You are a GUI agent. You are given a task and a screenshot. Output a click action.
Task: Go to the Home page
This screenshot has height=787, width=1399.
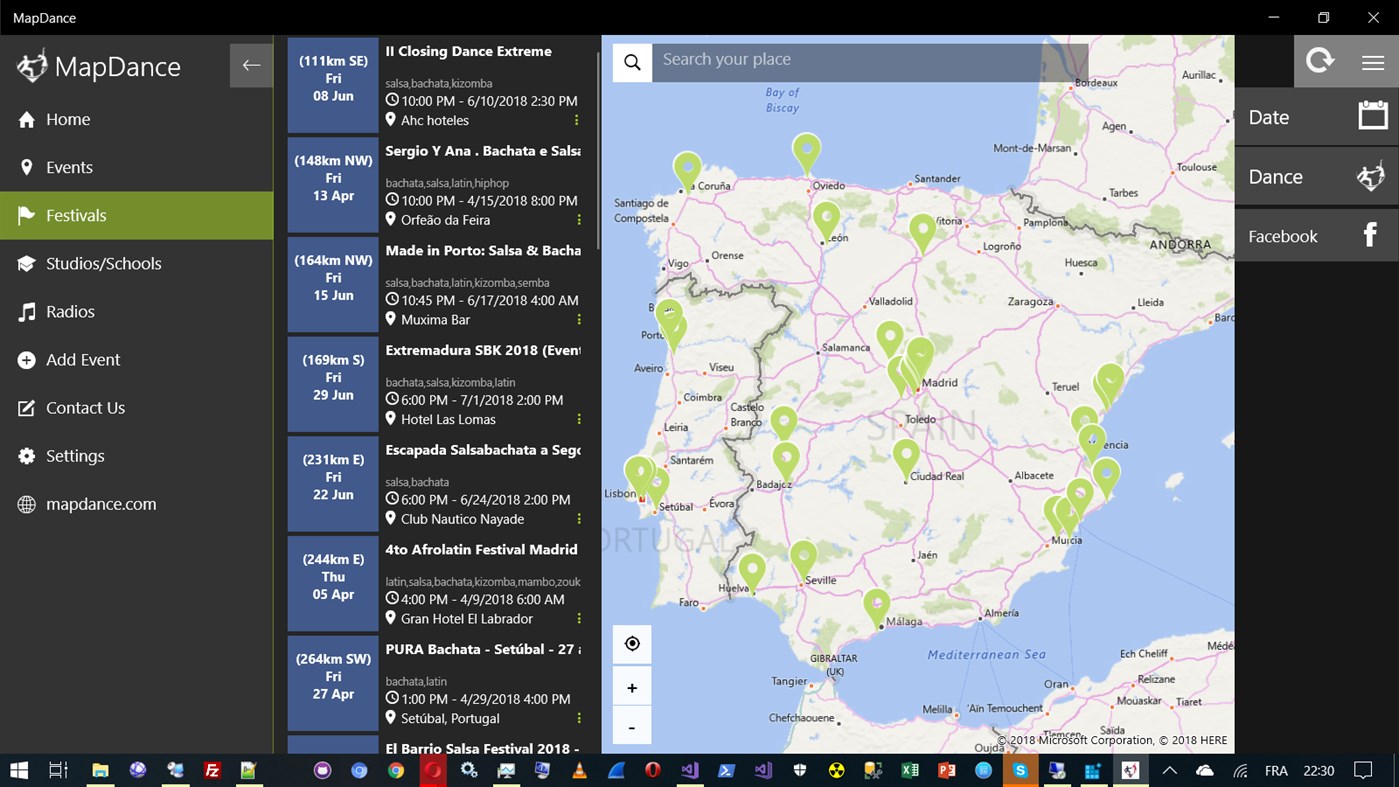(136, 119)
